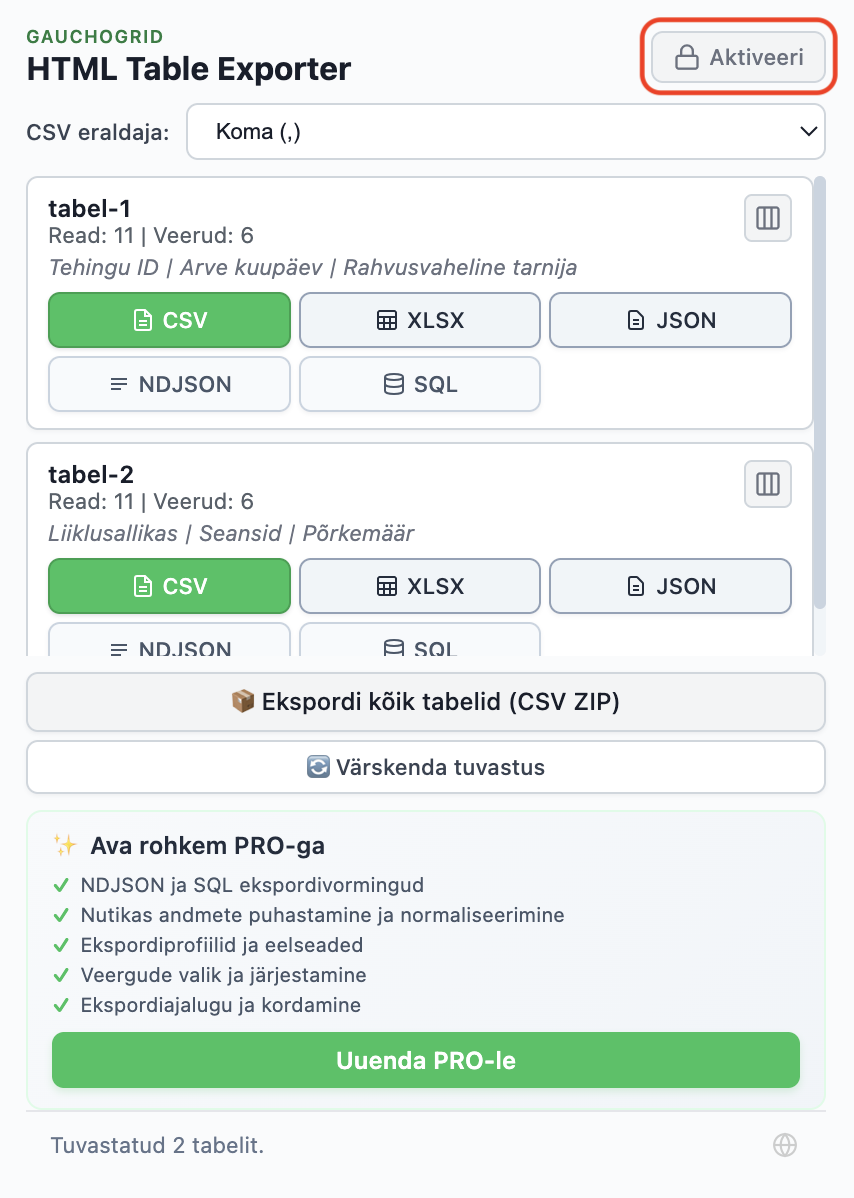Export tabel-1 using NDJSON format
This screenshot has width=854, height=1198.
pyautogui.click(x=169, y=384)
